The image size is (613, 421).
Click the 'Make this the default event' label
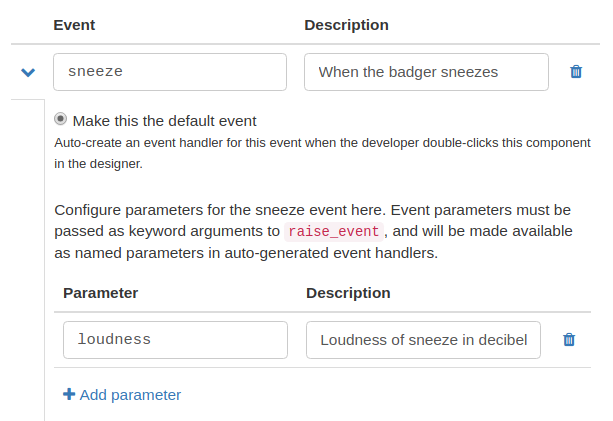coord(165,121)
